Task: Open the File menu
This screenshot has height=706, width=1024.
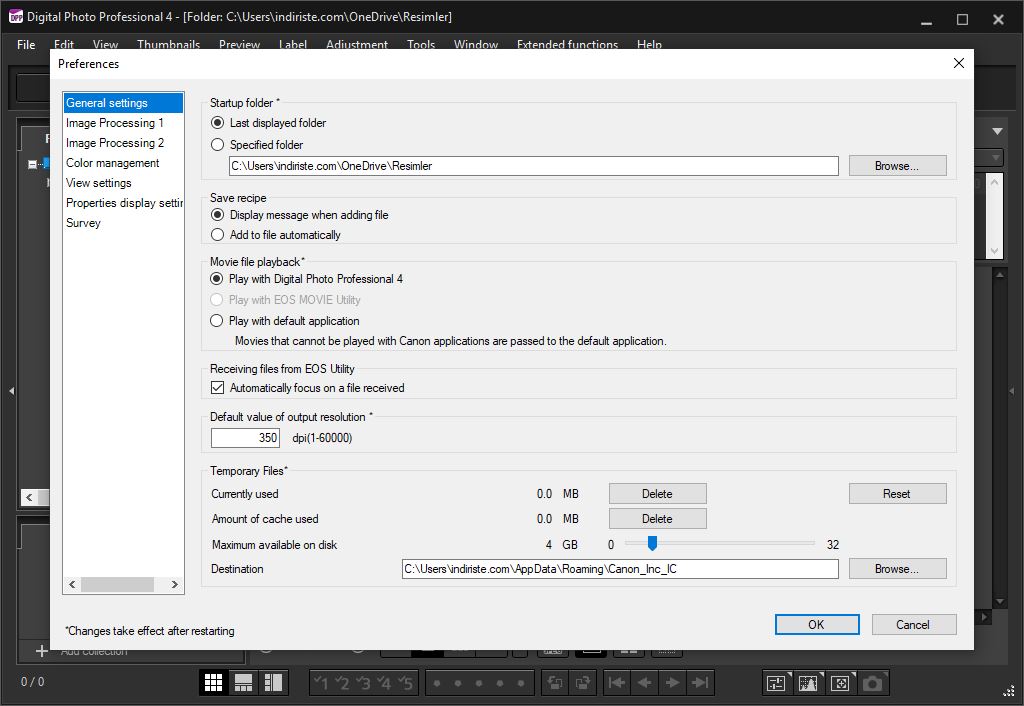Action: coord(26,44)
